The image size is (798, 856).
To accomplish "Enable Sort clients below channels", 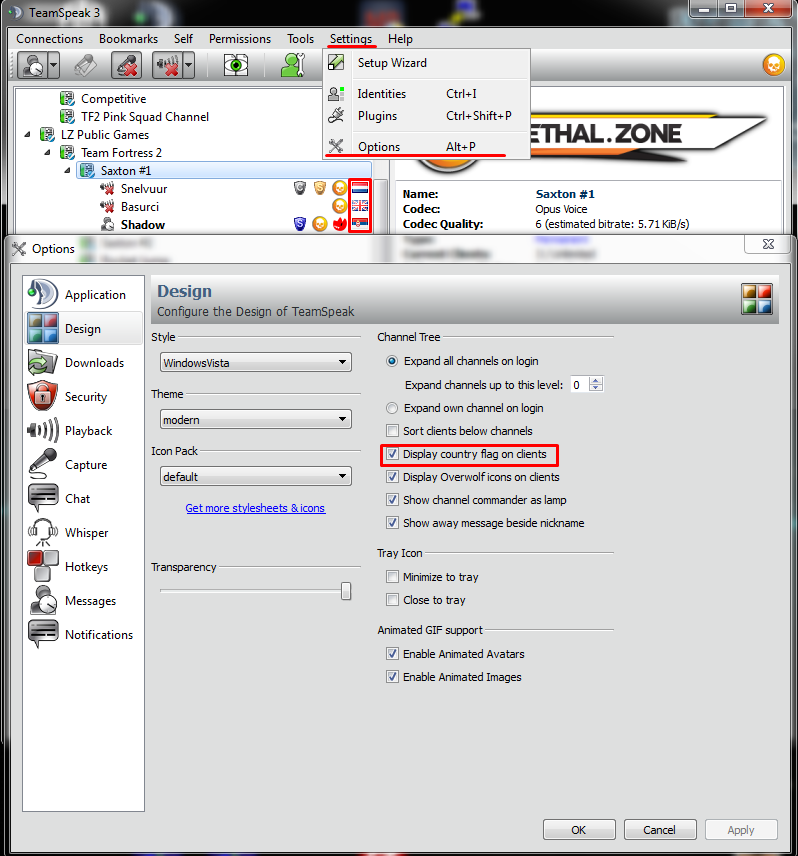I will click(x=392, y=431).
